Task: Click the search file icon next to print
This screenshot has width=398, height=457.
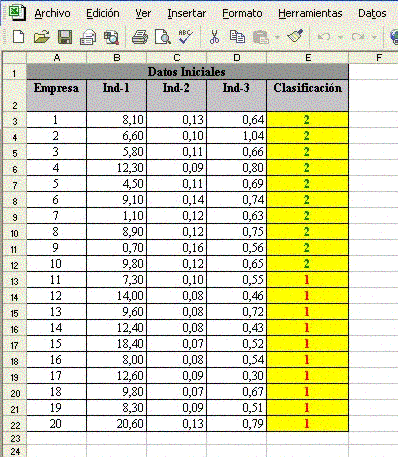Action: point(111,37)
